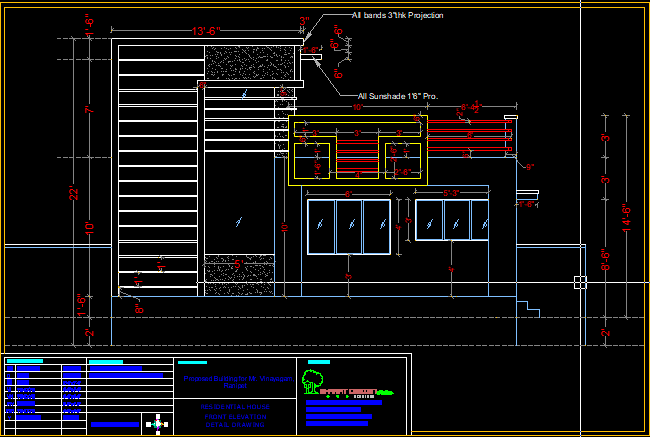650x437 pixels.
Task: Pick the 22' overall height dimension
Action: [74, 193]
